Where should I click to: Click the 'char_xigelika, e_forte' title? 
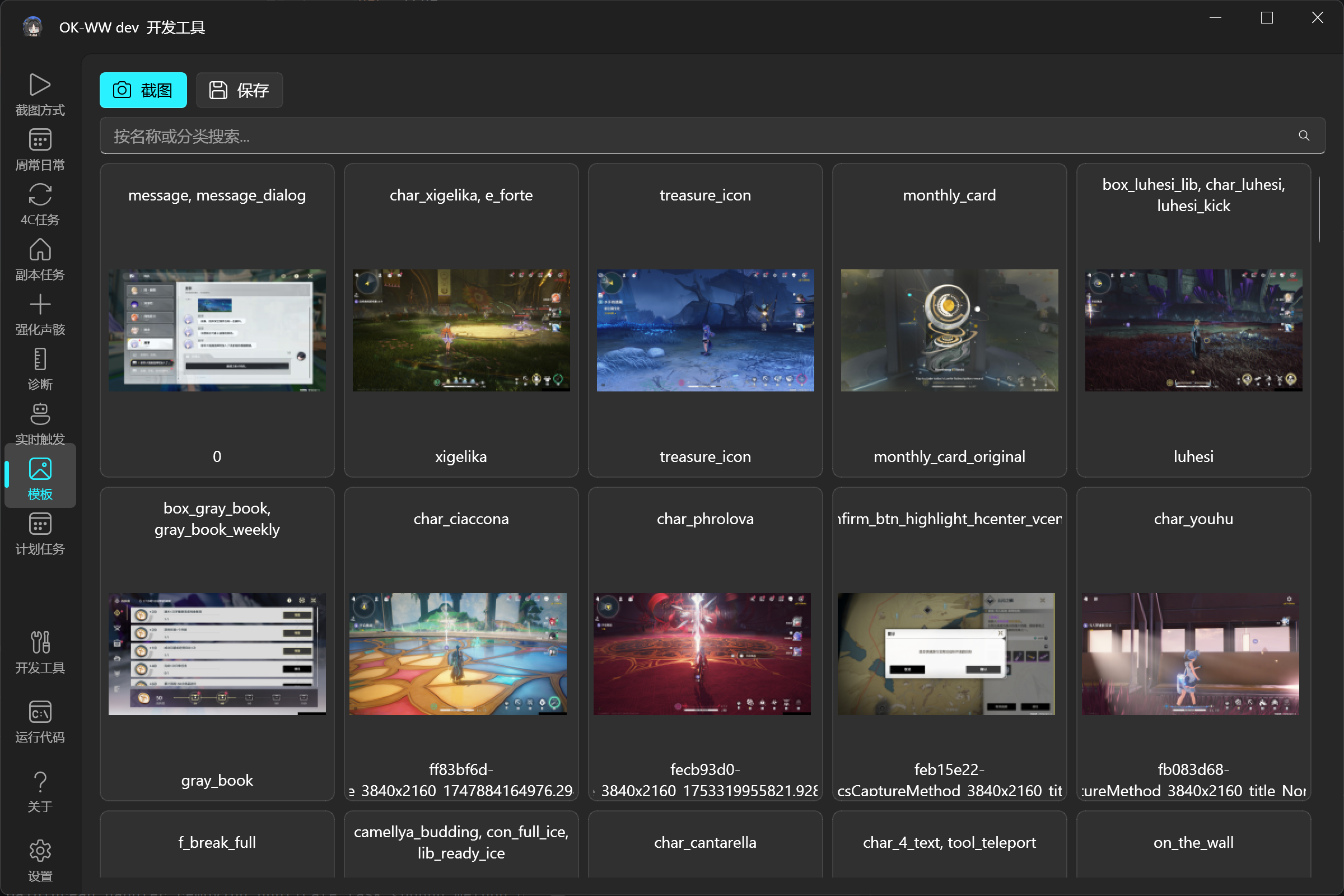461,195
